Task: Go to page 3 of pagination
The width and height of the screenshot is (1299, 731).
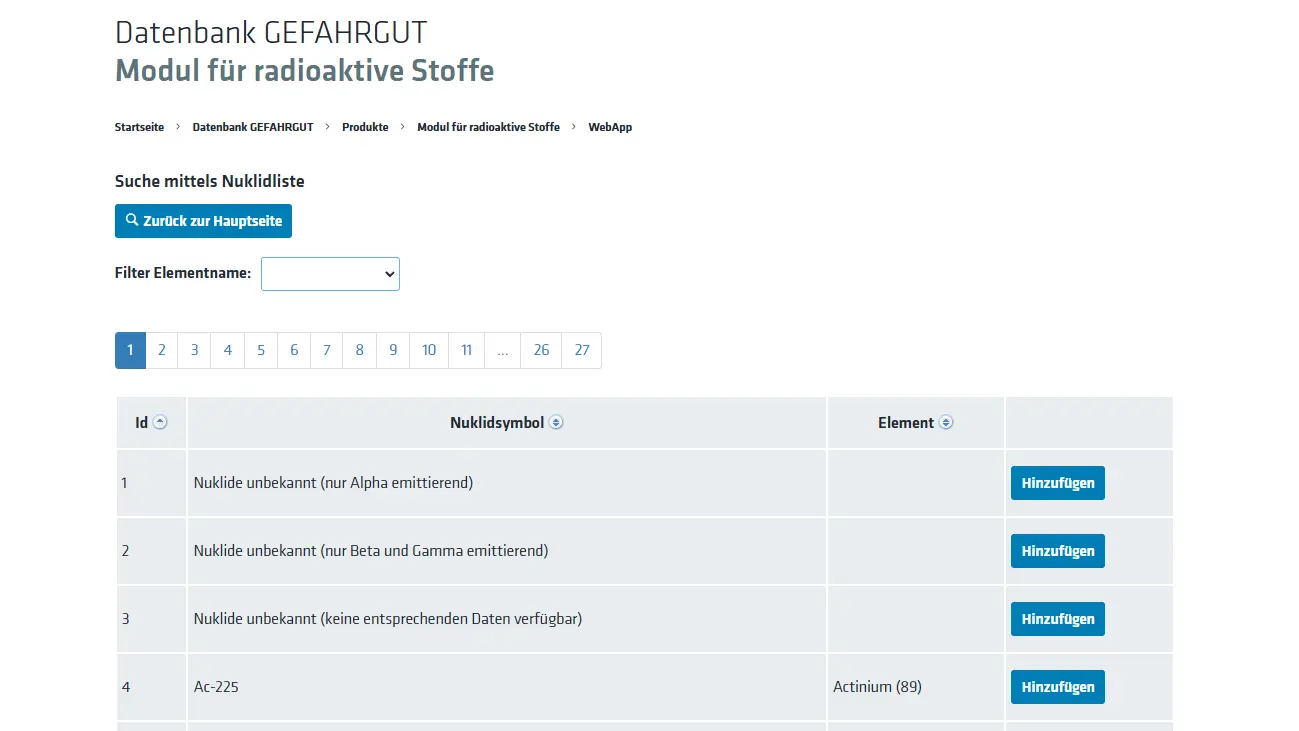Action: [194, 350]
